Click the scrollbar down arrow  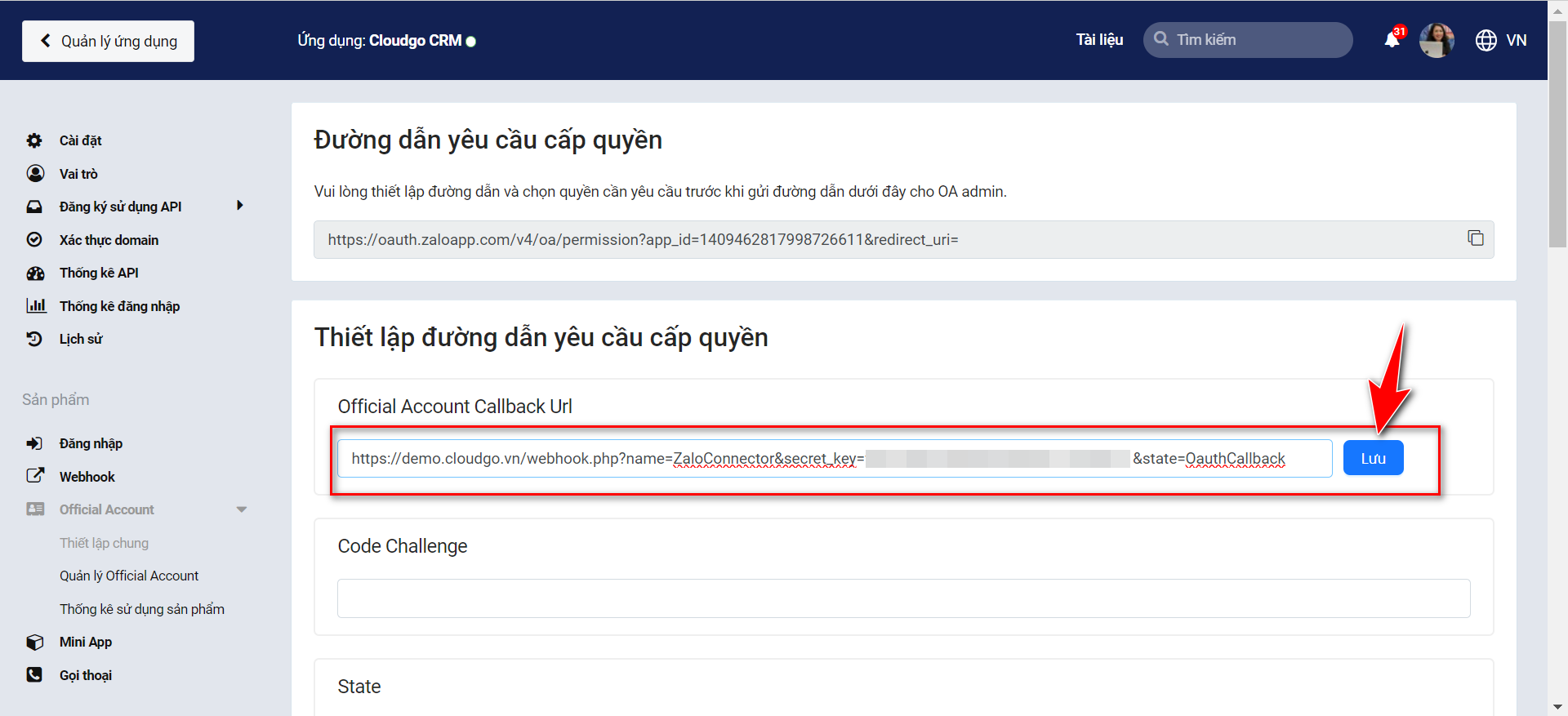click(x=1557, y=707)
